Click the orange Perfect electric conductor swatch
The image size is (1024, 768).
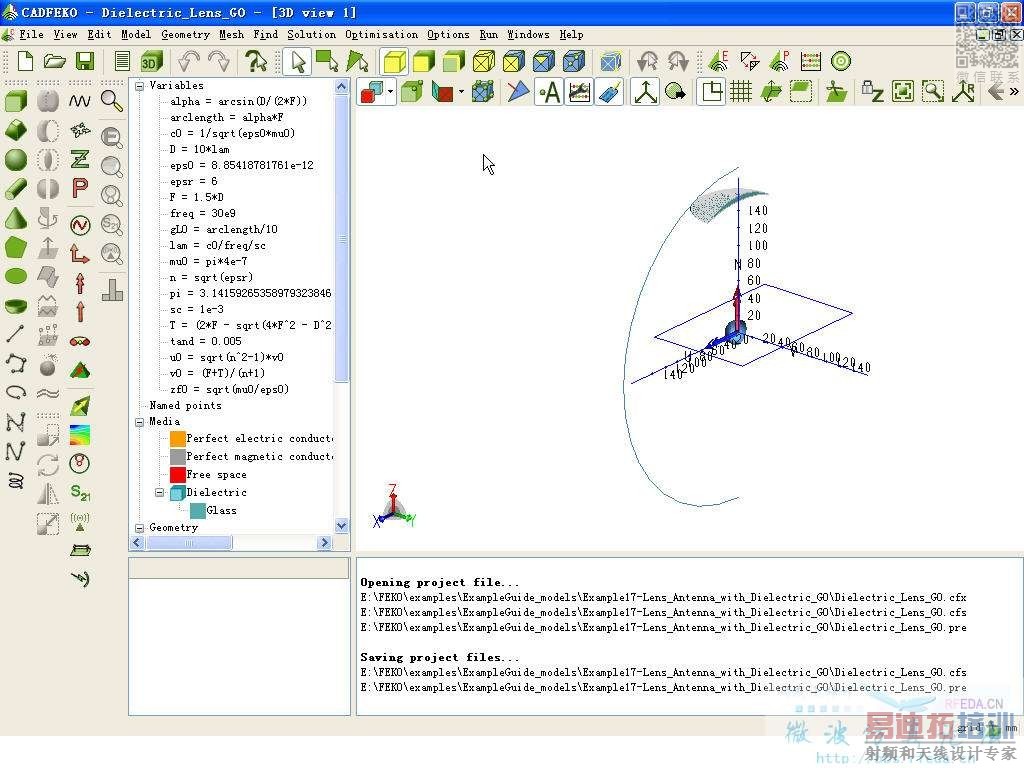178,438
